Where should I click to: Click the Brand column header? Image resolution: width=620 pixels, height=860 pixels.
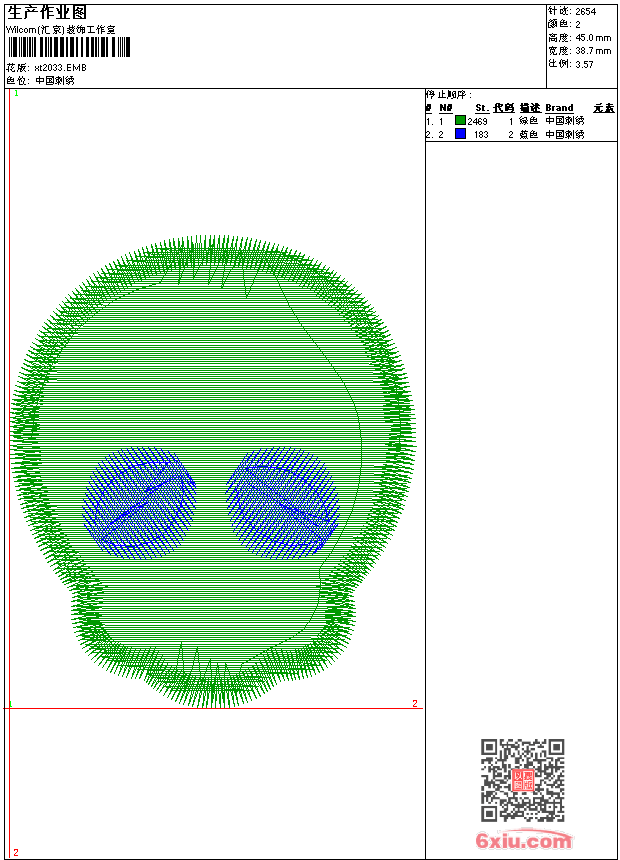[x=559, y=107]
